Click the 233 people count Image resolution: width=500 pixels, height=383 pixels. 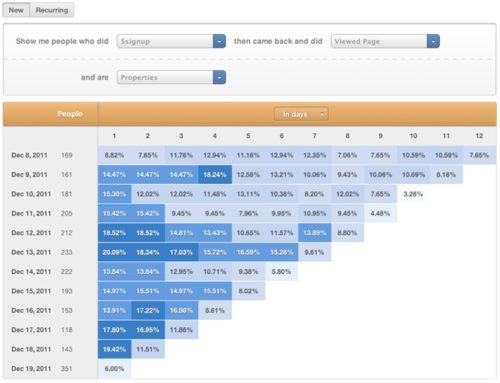[67, 252]
